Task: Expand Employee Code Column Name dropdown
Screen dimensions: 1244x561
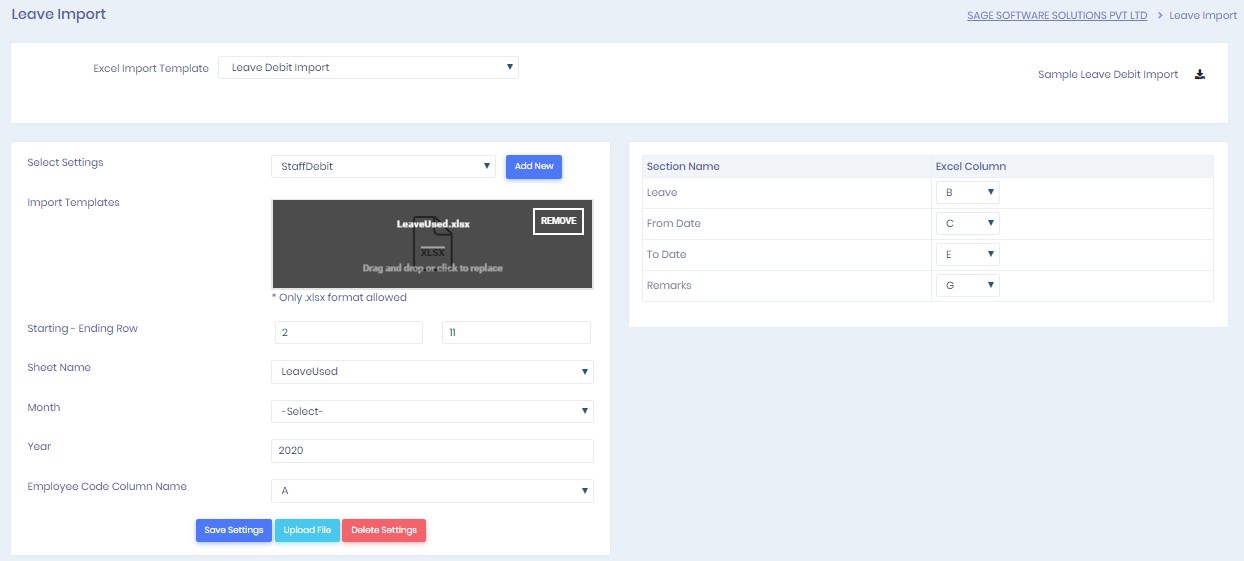Action: tap(432, 491)
